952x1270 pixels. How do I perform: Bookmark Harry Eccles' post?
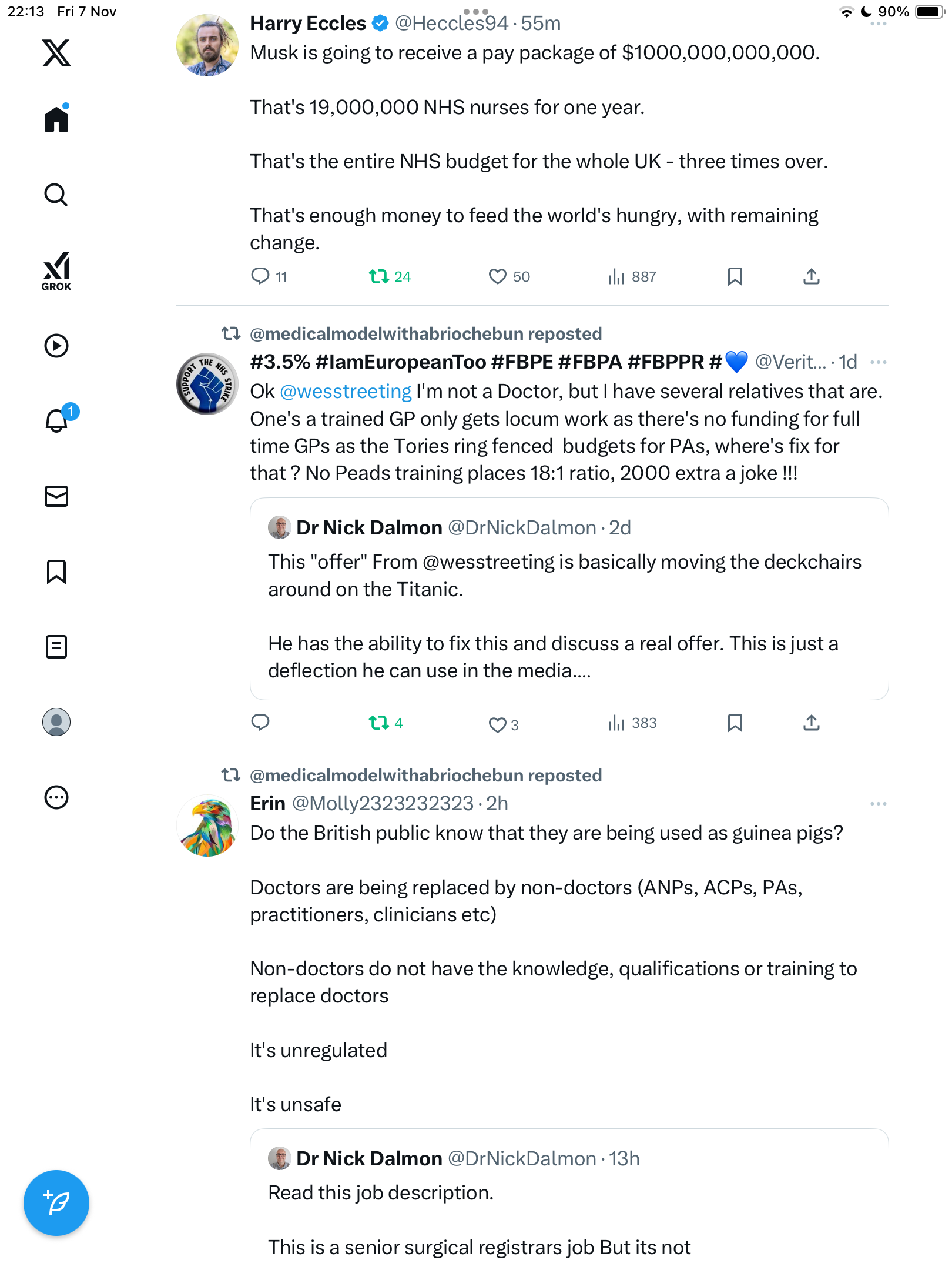click(x=735, y=276)
